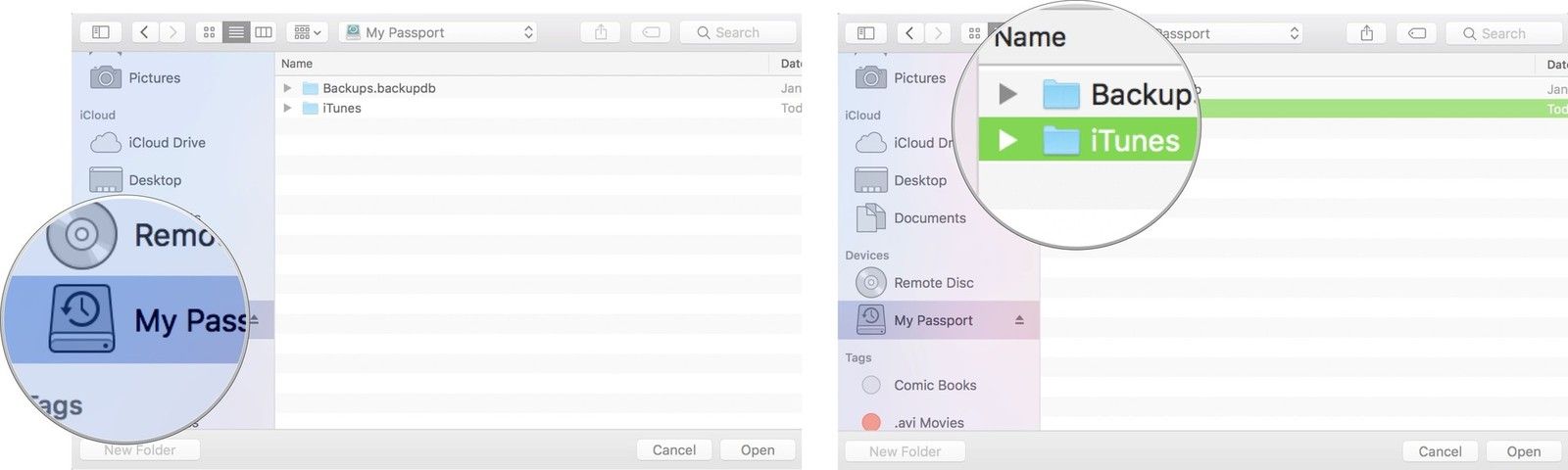Click the Share button in left window
Screen dimensions: 1568x470
(601, 32)
